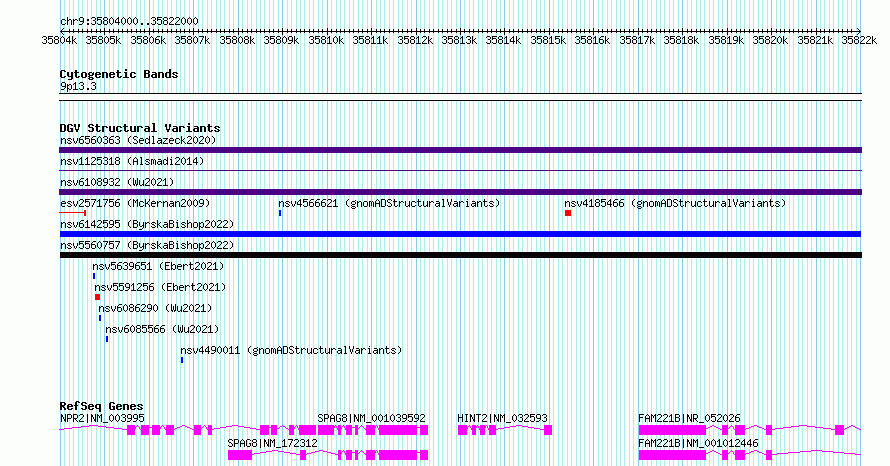Click the 35822k ruler tick label
The height and width of the screenshot is (466, 890).
(x=859, y=40)
